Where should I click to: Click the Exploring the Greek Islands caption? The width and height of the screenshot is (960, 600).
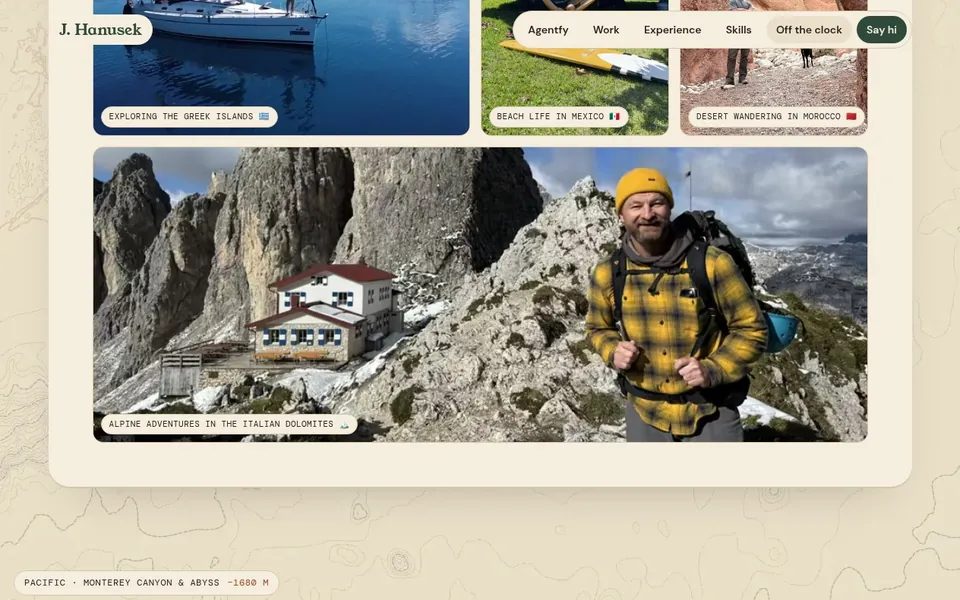189,116
